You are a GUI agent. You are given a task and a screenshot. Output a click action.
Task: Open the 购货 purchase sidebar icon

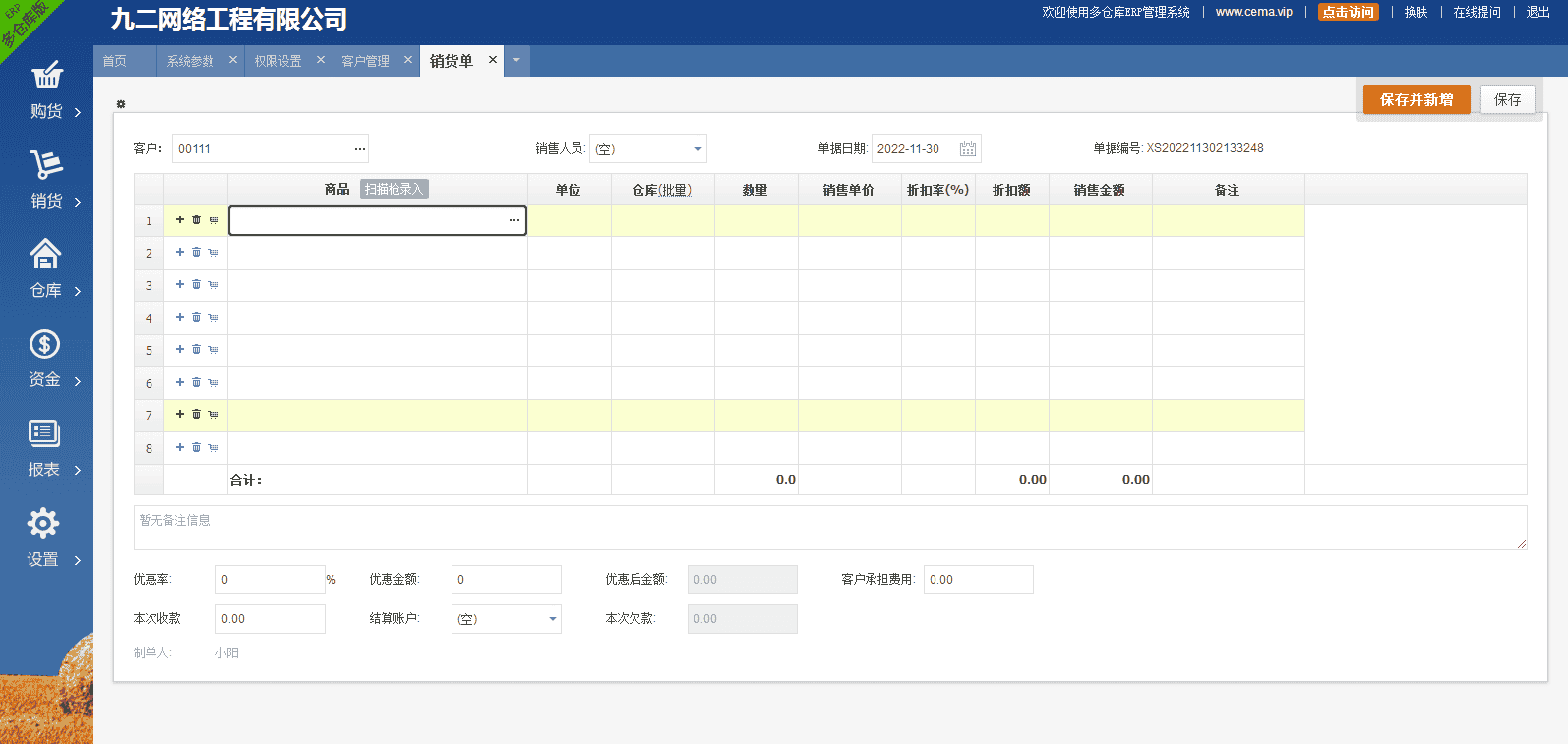tap(46, 77)
